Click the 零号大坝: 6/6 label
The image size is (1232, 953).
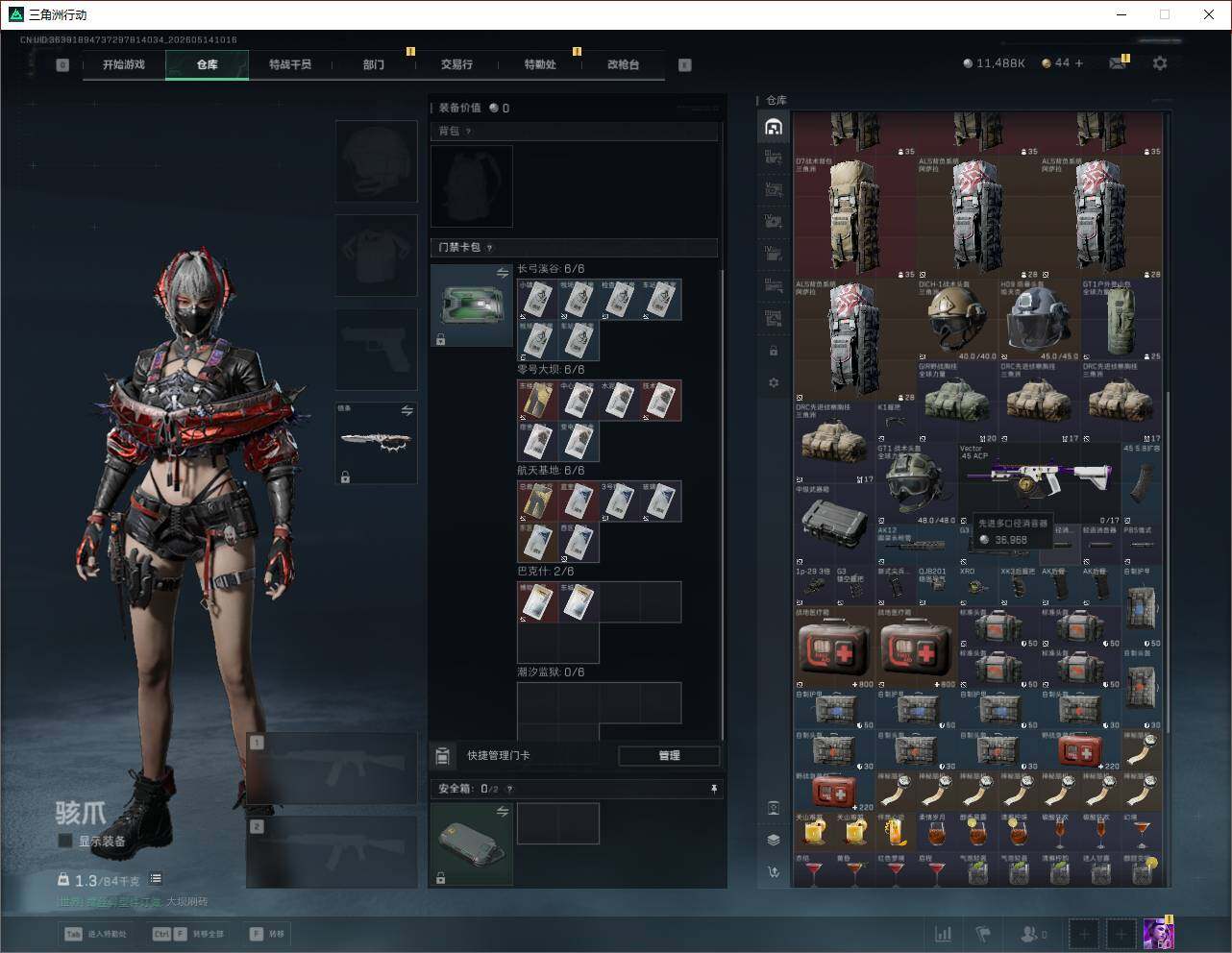[551, 370]
